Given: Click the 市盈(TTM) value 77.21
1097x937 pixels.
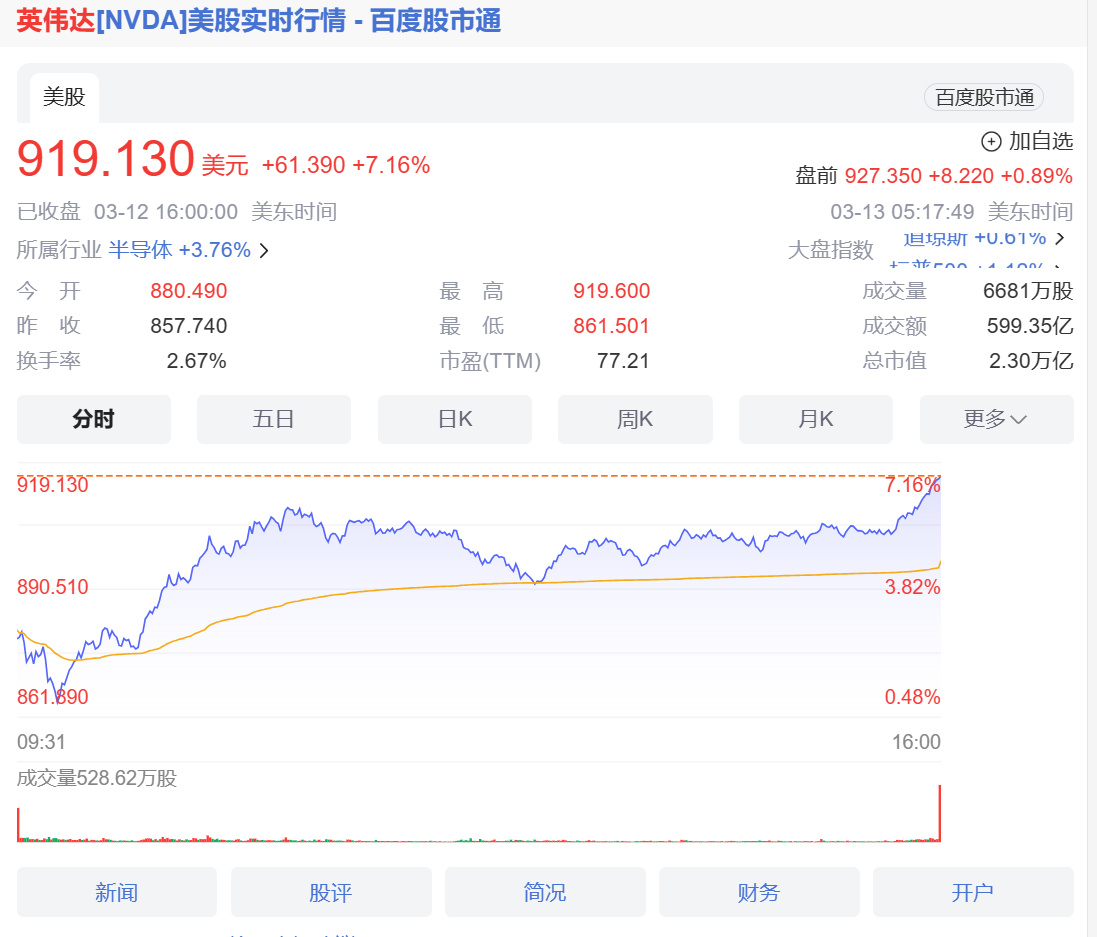Looking at the screenshot, I should (623, 361).
